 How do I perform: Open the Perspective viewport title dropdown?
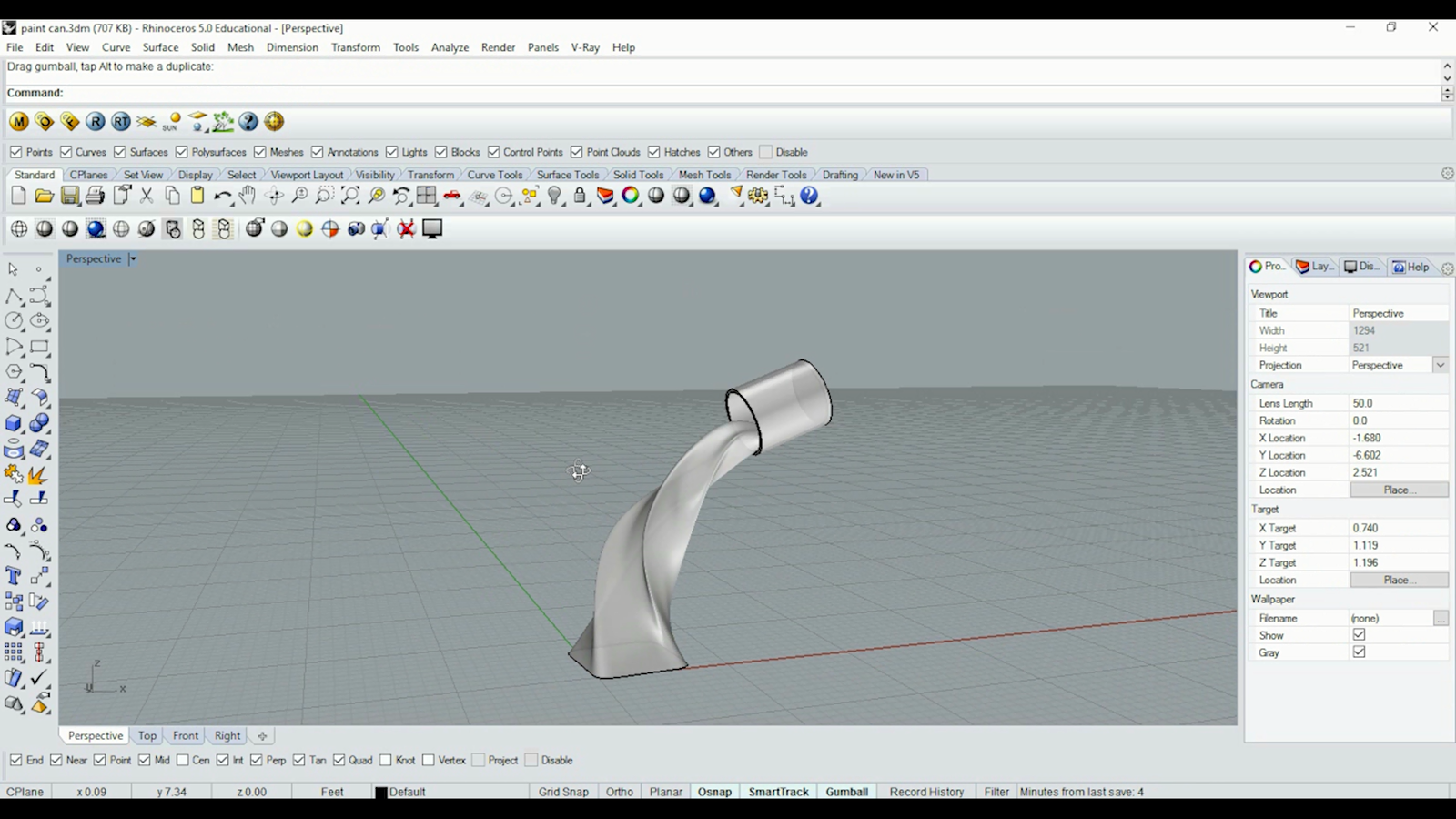132,258
